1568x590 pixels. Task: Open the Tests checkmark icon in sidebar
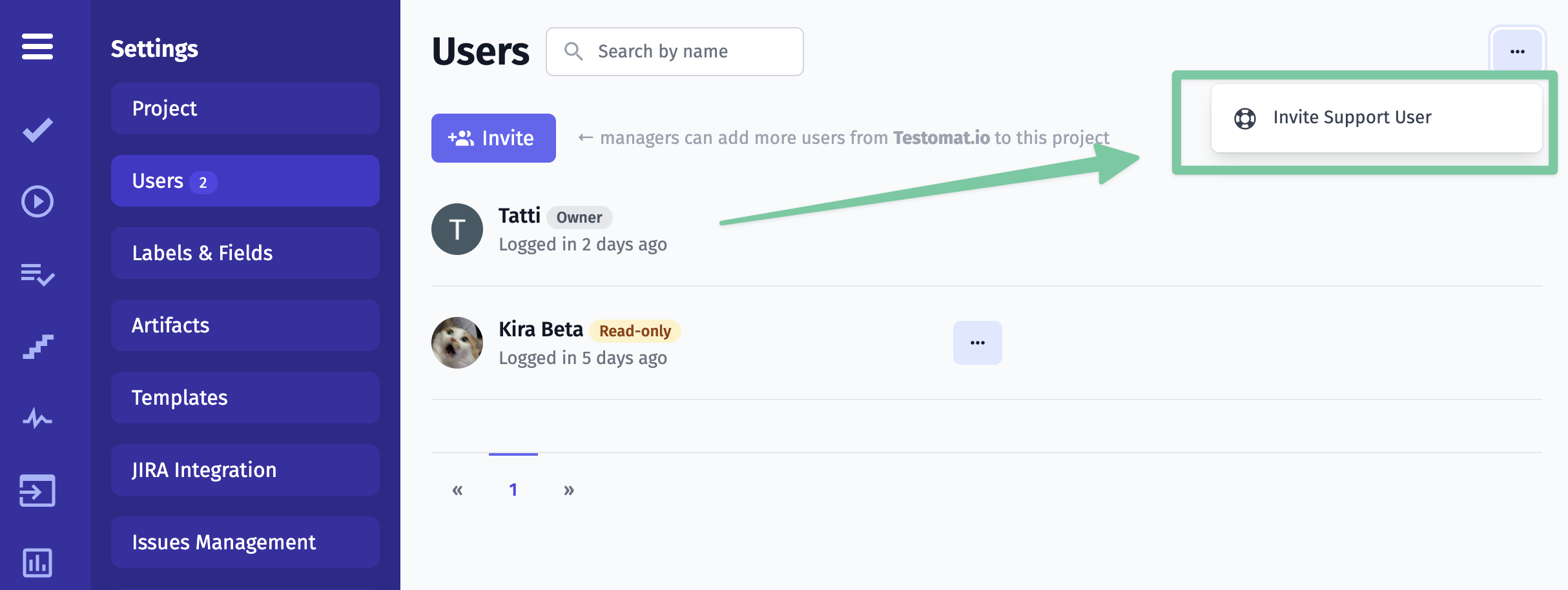[37, 130]
